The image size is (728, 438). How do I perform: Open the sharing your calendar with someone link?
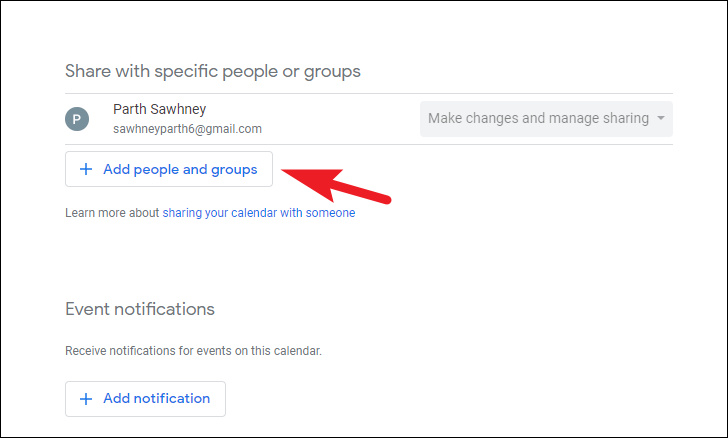tap(259, 213)
